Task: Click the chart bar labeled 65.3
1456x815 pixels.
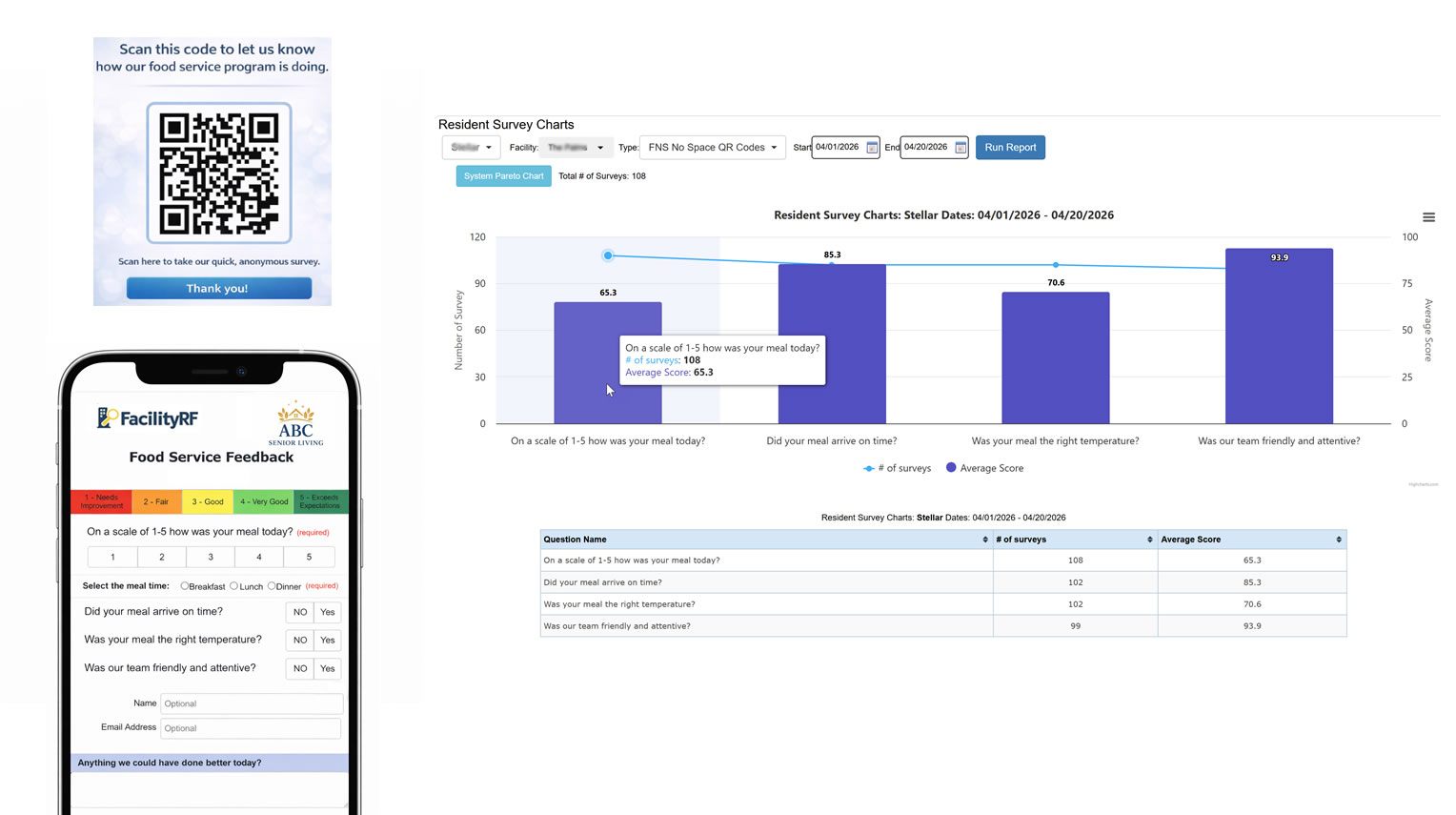Action: coord(608,363)
